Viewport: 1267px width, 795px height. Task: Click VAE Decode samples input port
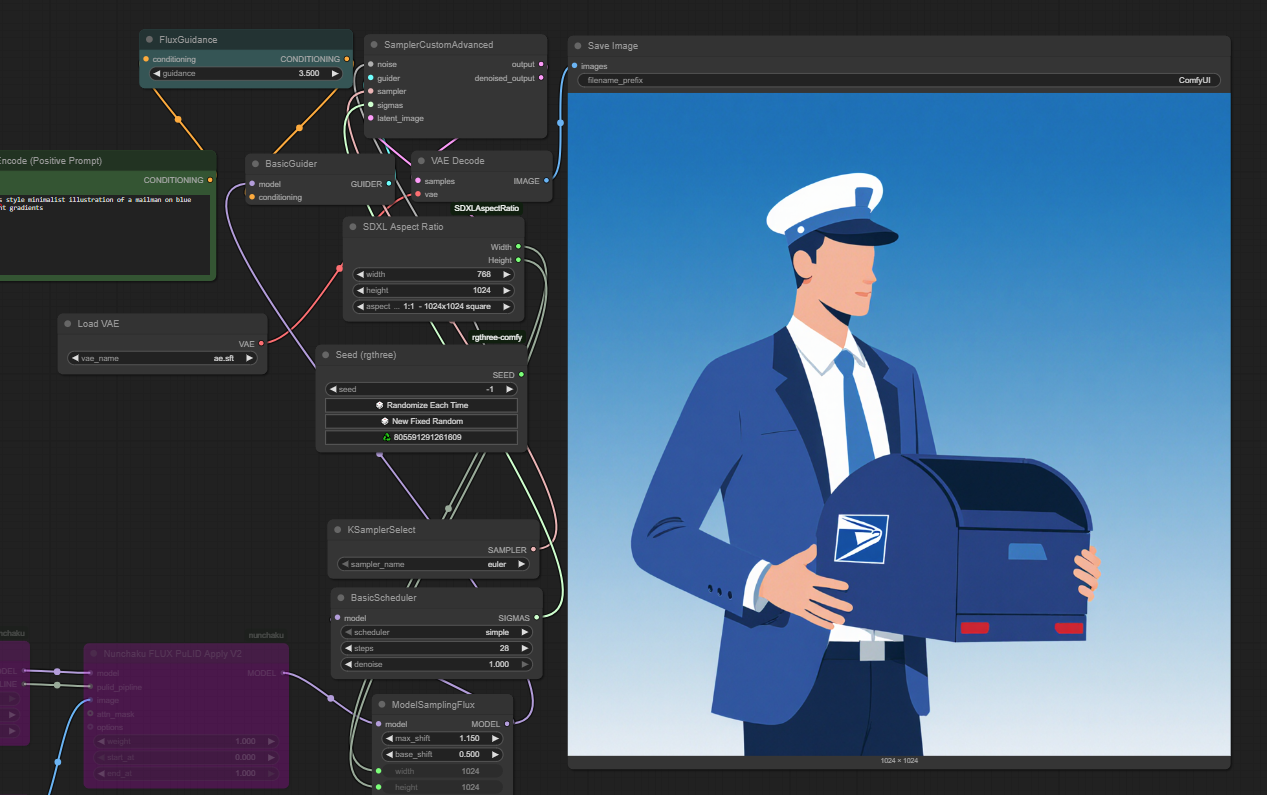click(x=417, y=181)
